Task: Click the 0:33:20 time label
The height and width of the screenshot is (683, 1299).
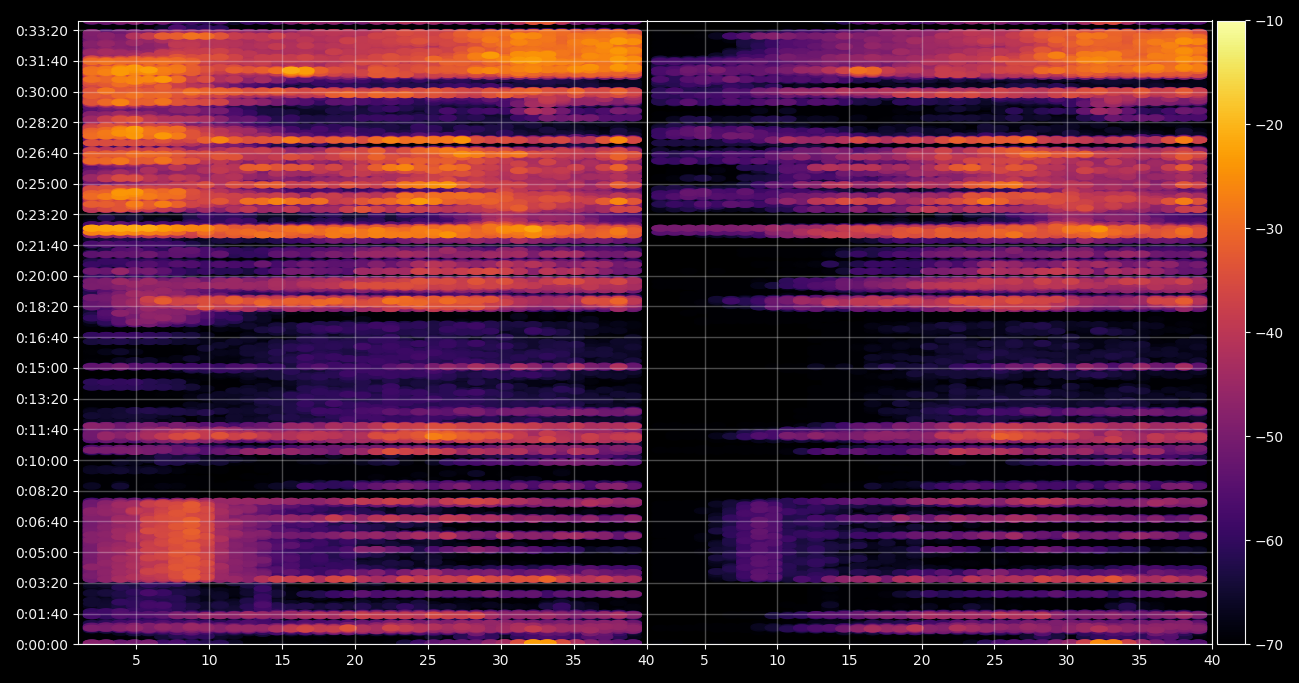Action: click(42, 31)
